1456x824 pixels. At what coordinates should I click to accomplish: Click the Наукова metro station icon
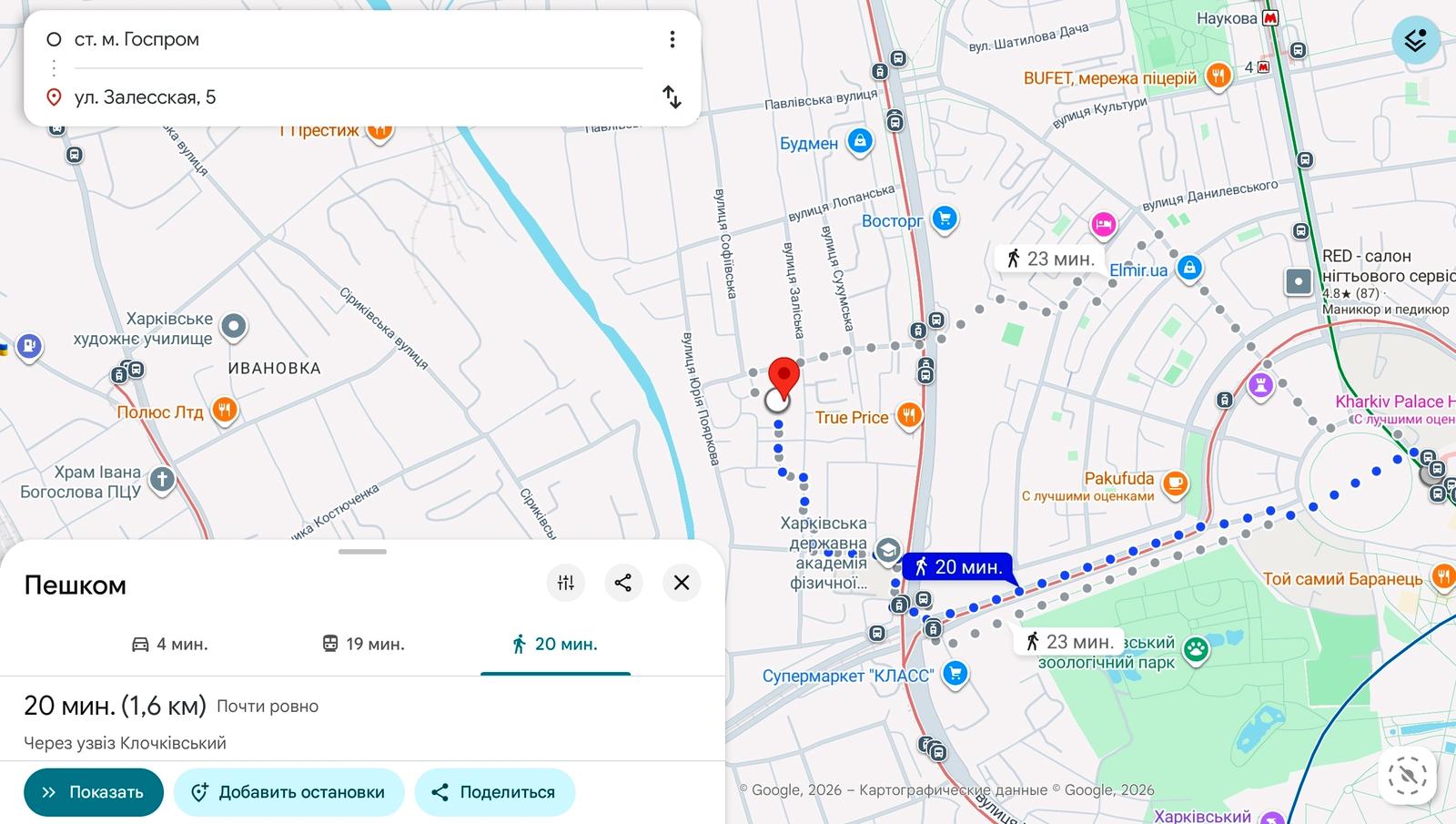click(x=1271, y=17)
